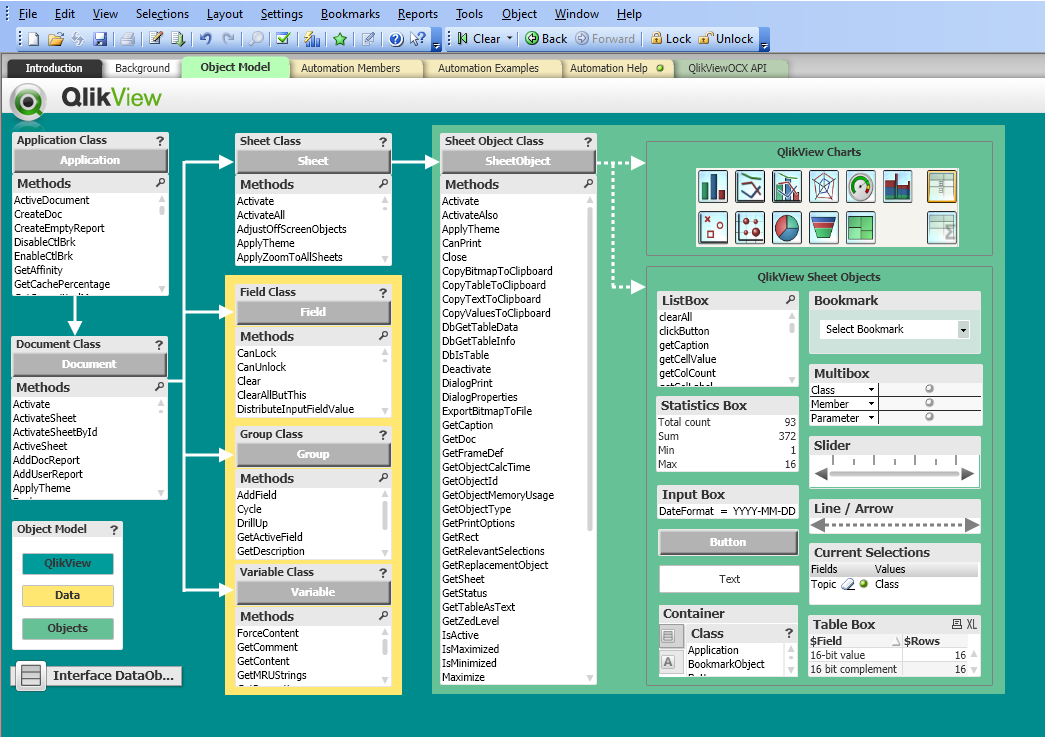
Task: Select the Grid Chart icon
Action: pyautogui.click(x=750, y=227)
